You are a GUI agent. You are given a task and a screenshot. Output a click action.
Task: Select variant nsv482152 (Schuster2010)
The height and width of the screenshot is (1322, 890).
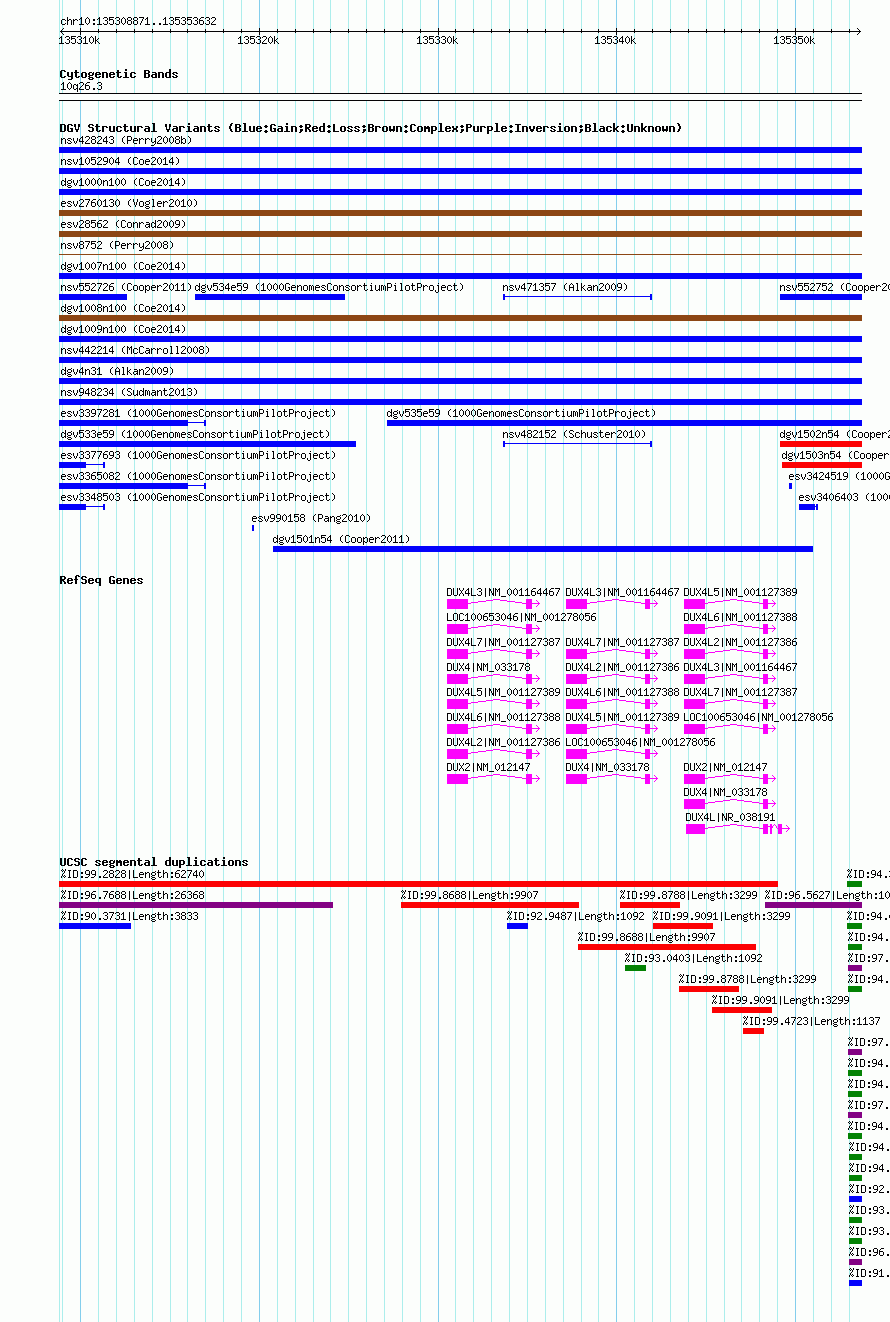tap(574, 434)
